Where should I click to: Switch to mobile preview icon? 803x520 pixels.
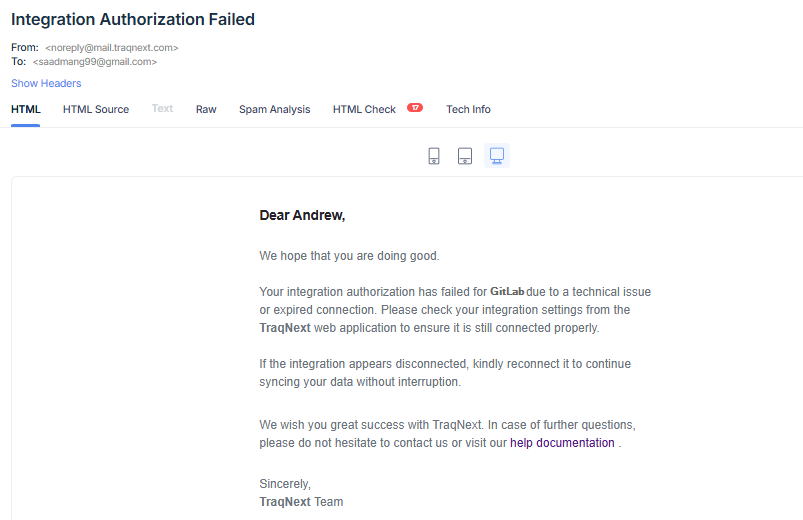[x=434, y=155]
